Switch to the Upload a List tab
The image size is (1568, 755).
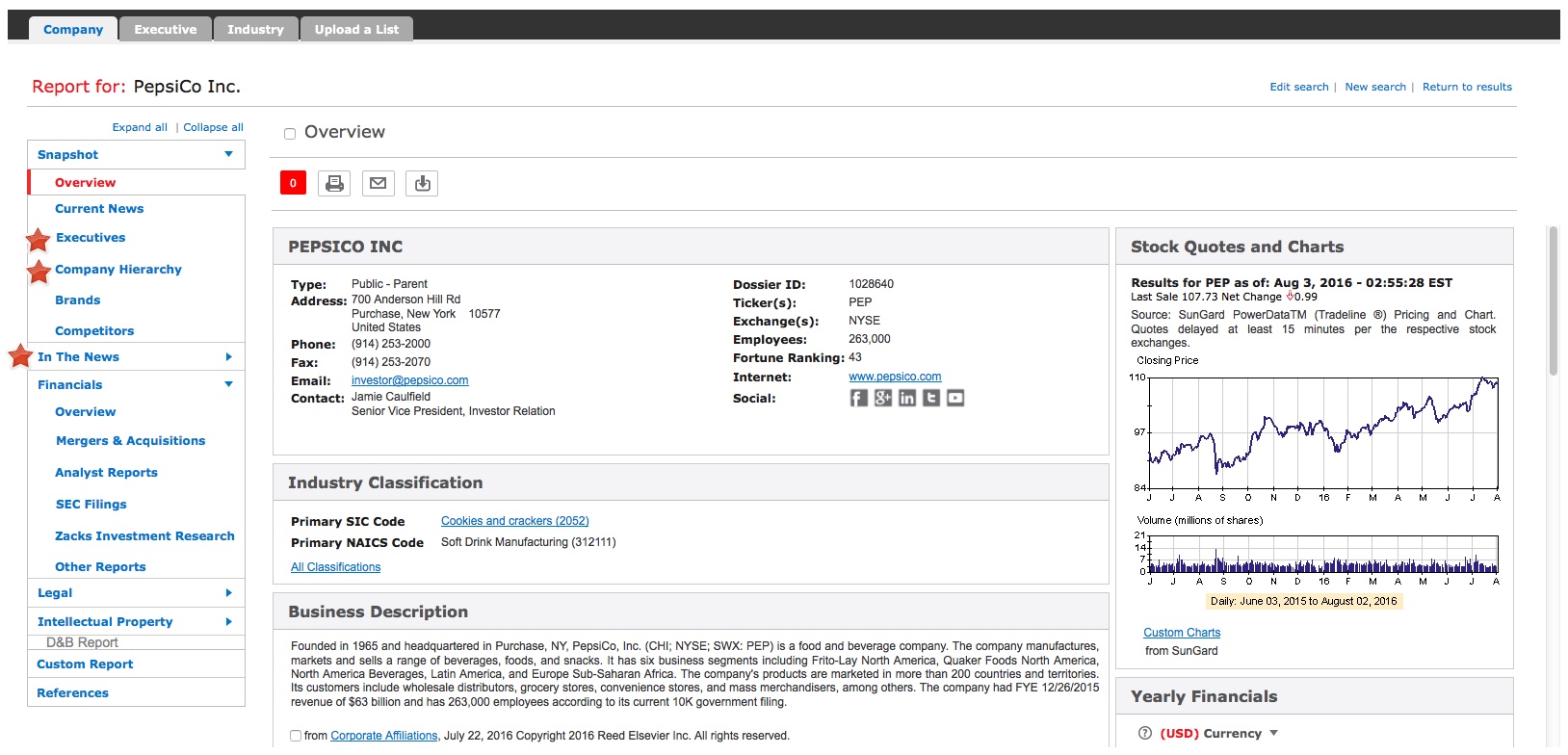(356, 29)
